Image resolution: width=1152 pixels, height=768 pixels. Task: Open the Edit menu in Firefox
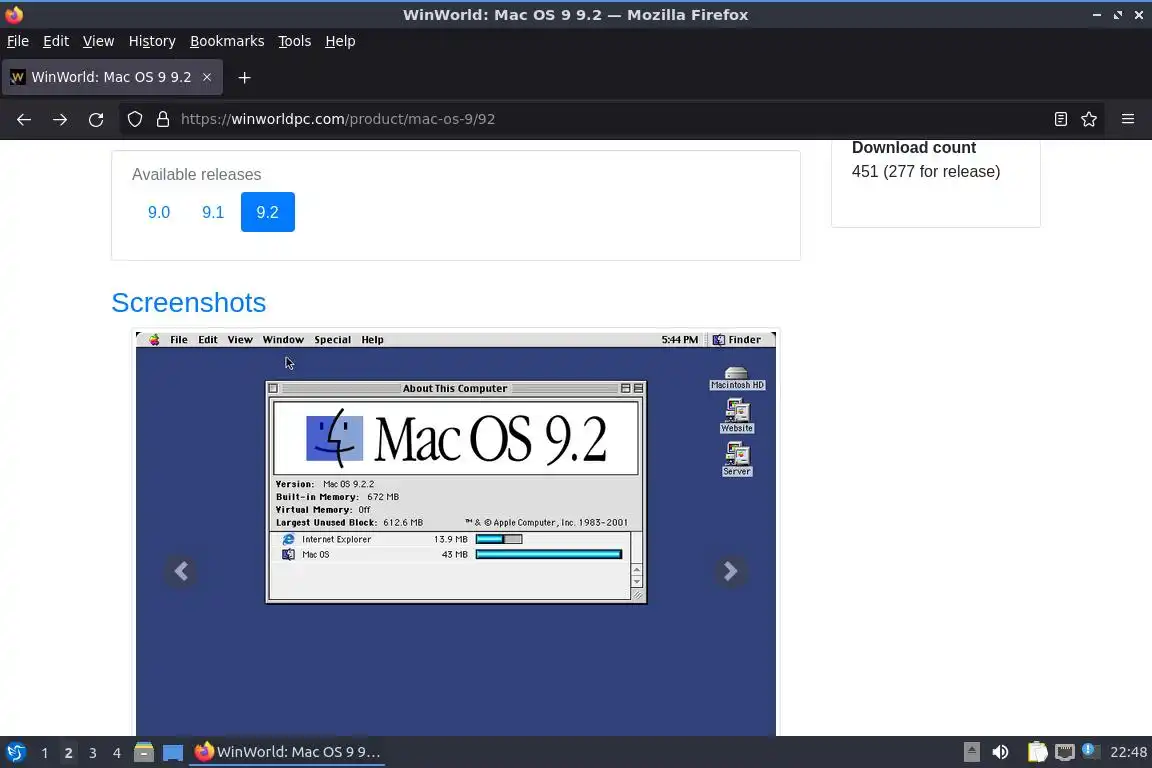click(56, 41)
